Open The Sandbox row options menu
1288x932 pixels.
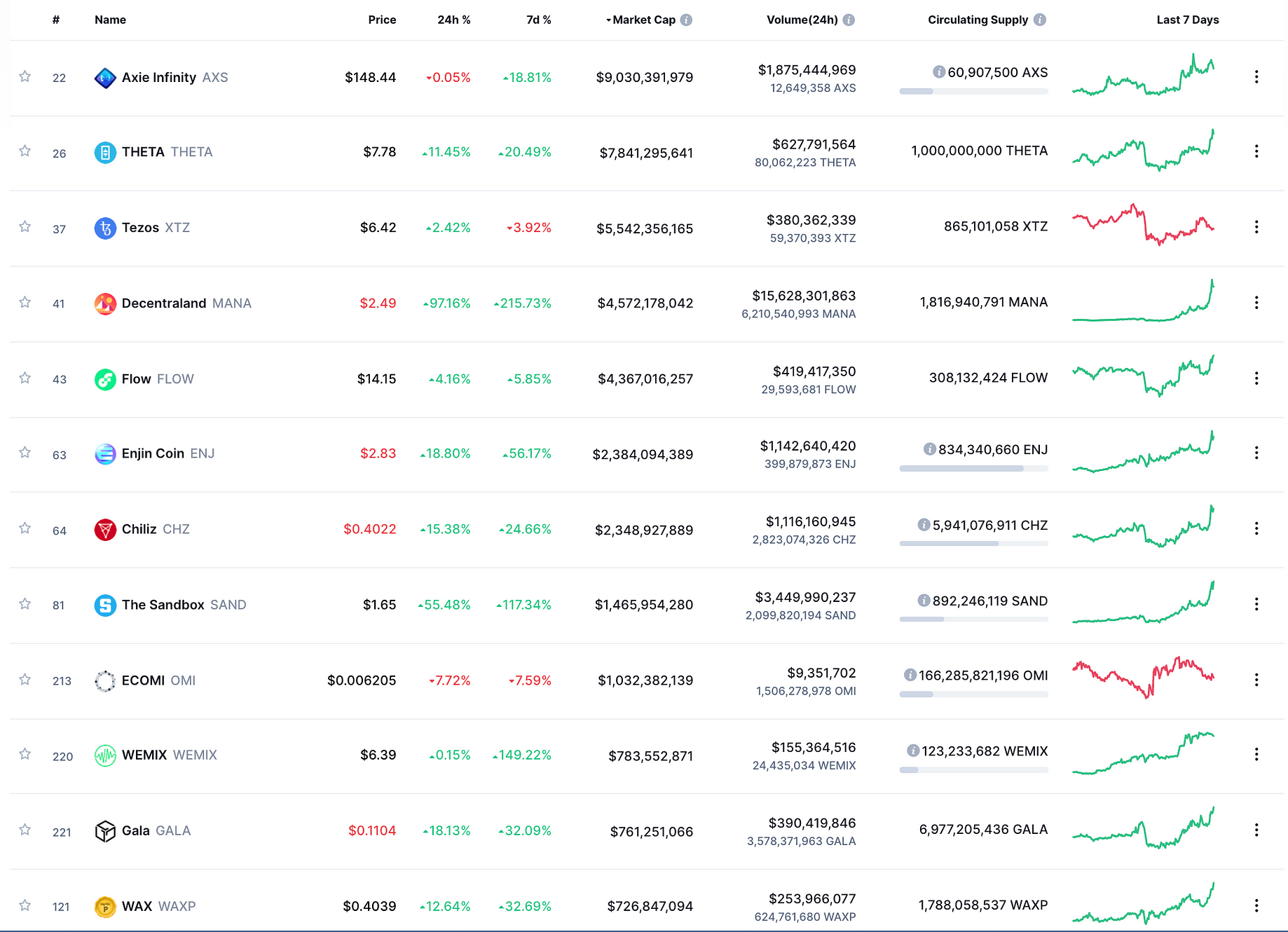click(1256, 604)
